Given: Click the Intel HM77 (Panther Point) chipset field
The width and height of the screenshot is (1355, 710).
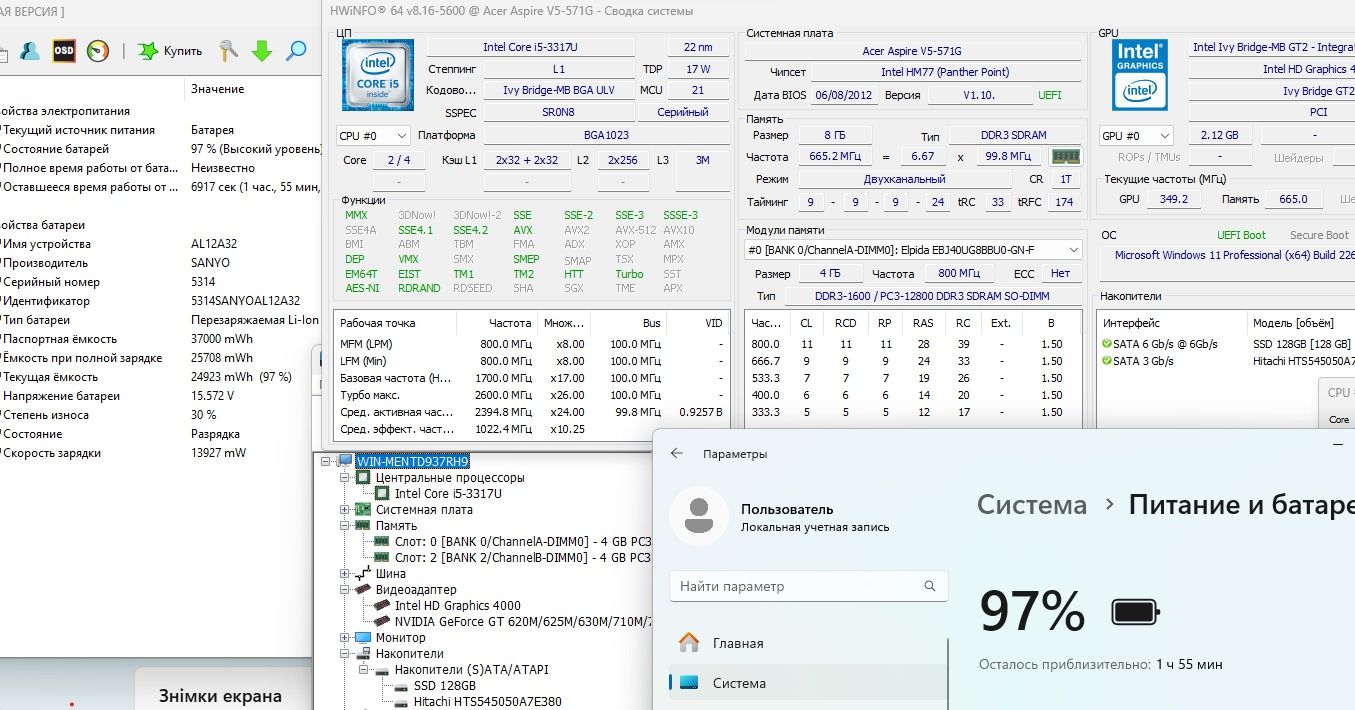Looking at the screenshot, I should click(945, 72).
